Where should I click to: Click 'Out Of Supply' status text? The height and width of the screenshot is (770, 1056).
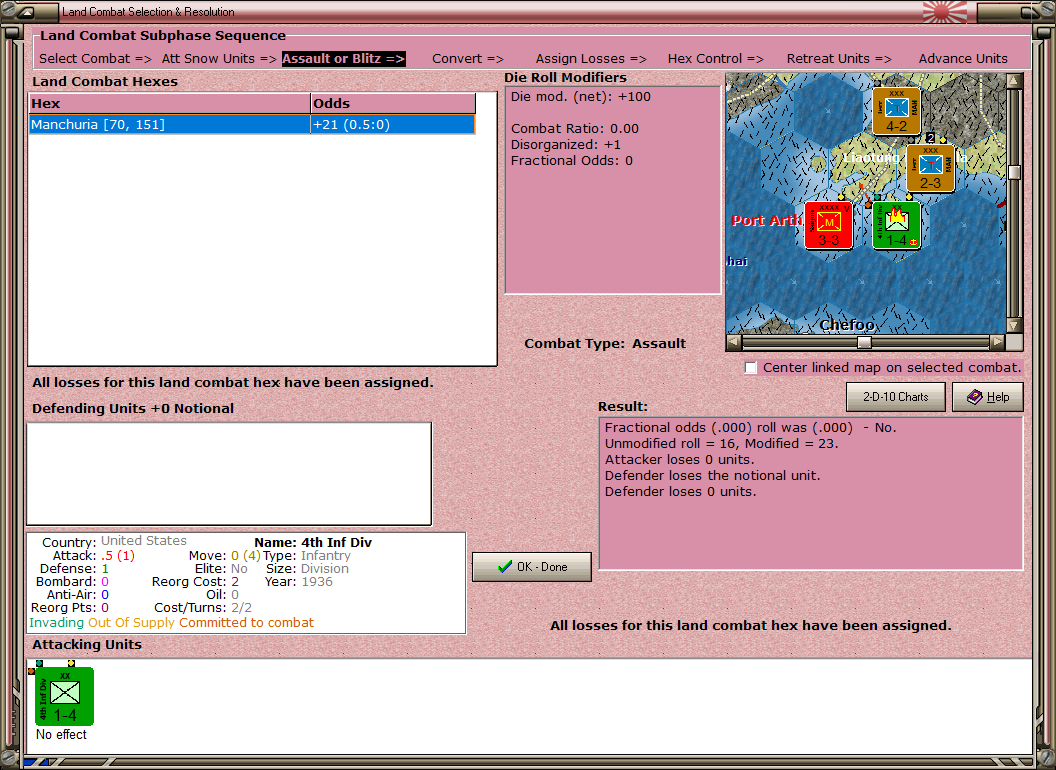tap(131, 622)
